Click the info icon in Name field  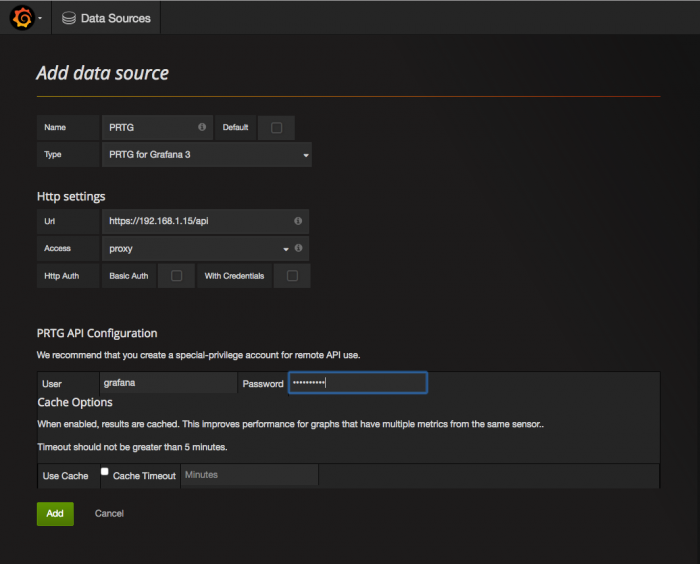pyautogui.click(x=202, y=127)
